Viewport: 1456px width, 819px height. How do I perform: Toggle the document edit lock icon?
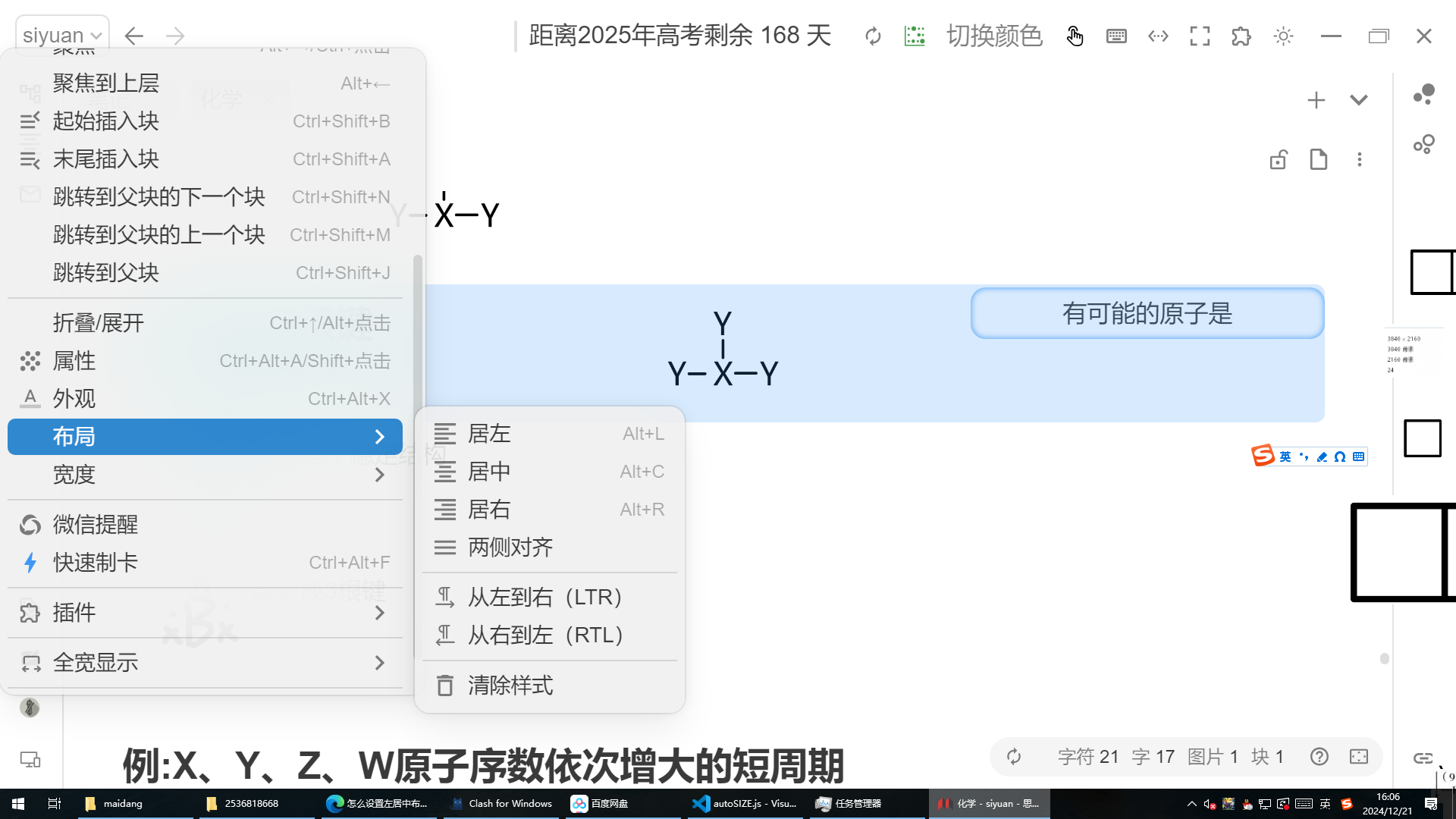point(1279,159)
